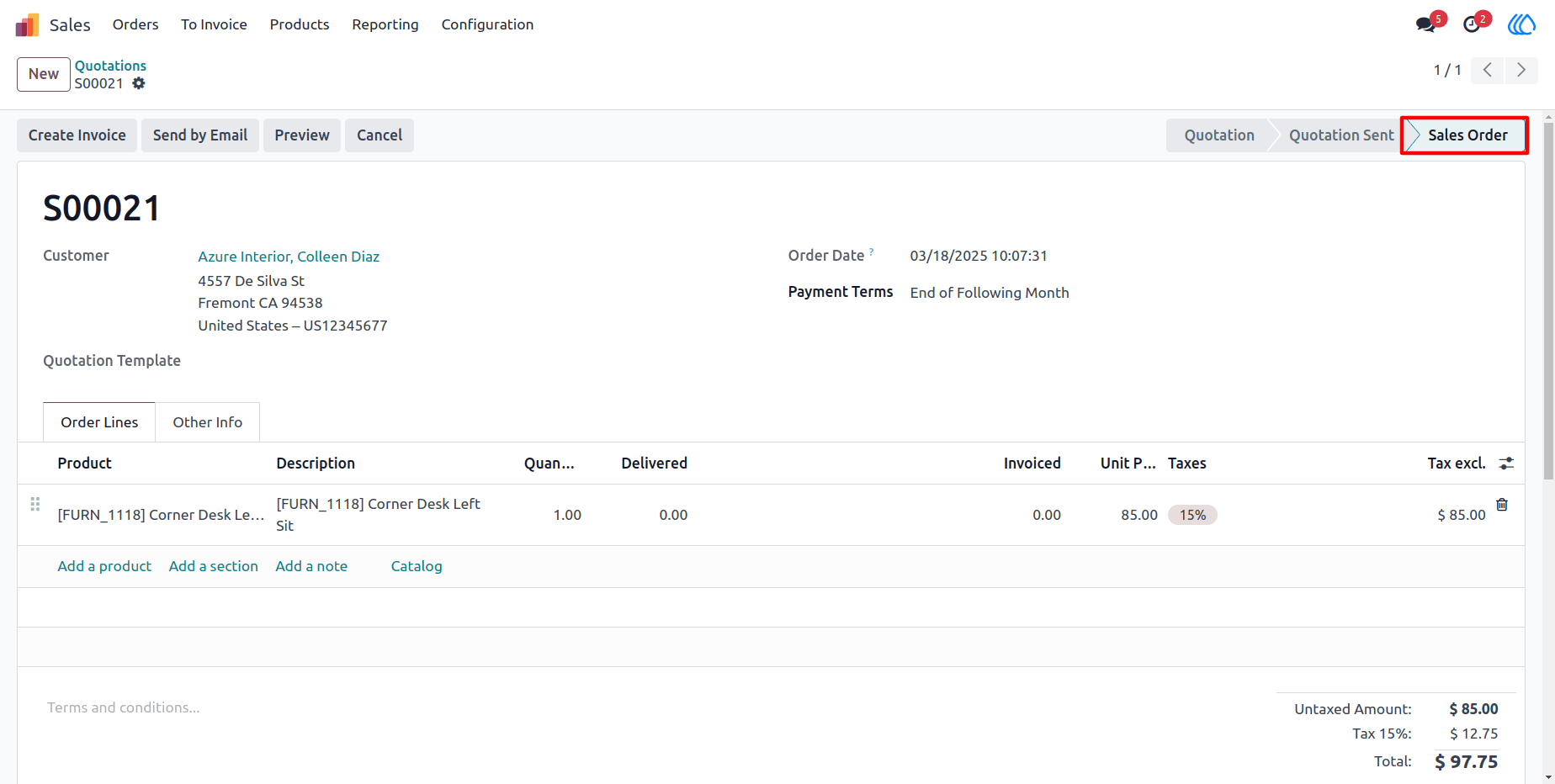
Task: Go to the next record arrow
Action: 1521,70
